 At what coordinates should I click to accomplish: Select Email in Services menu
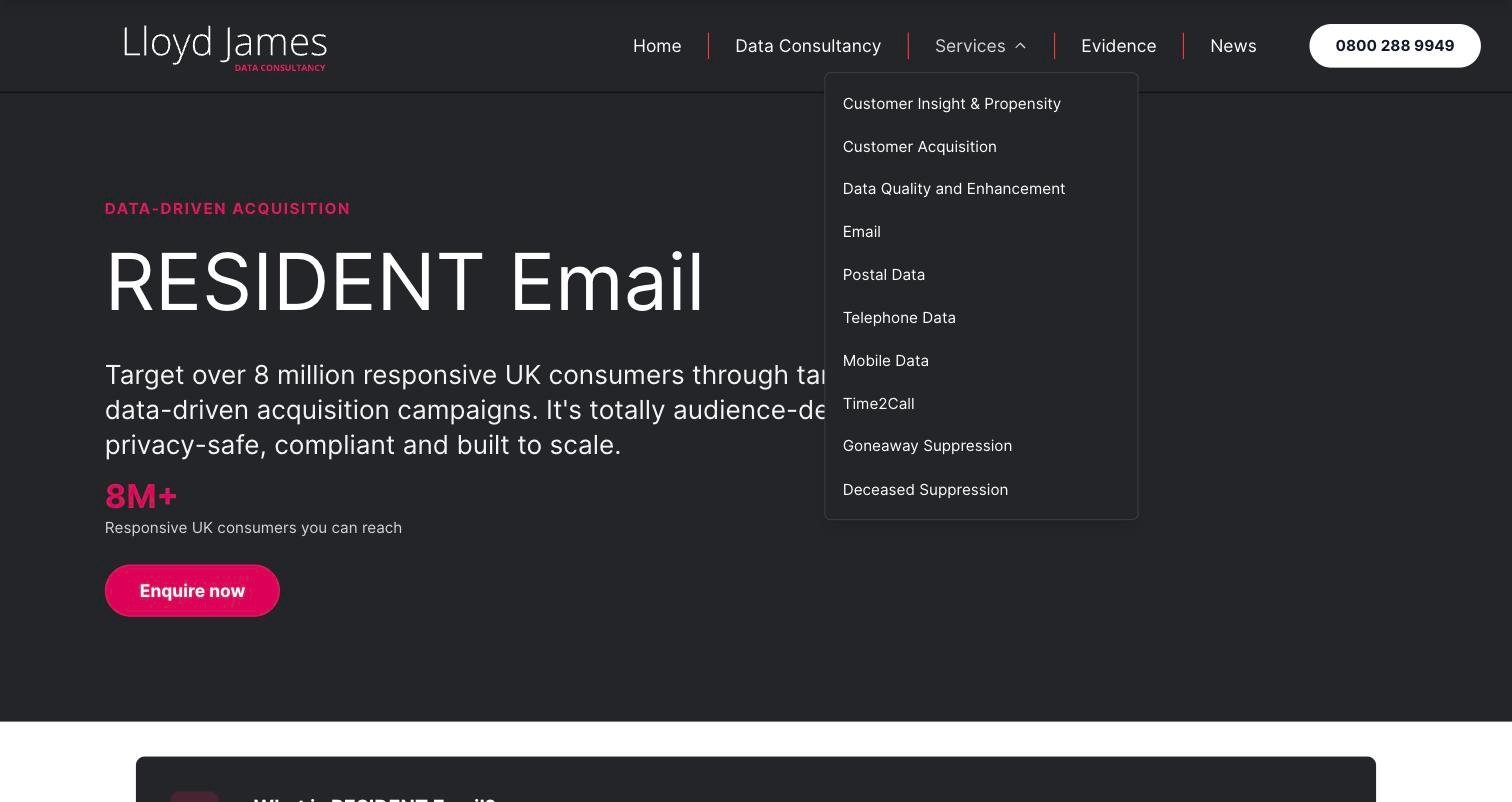(x=862, y=232)
